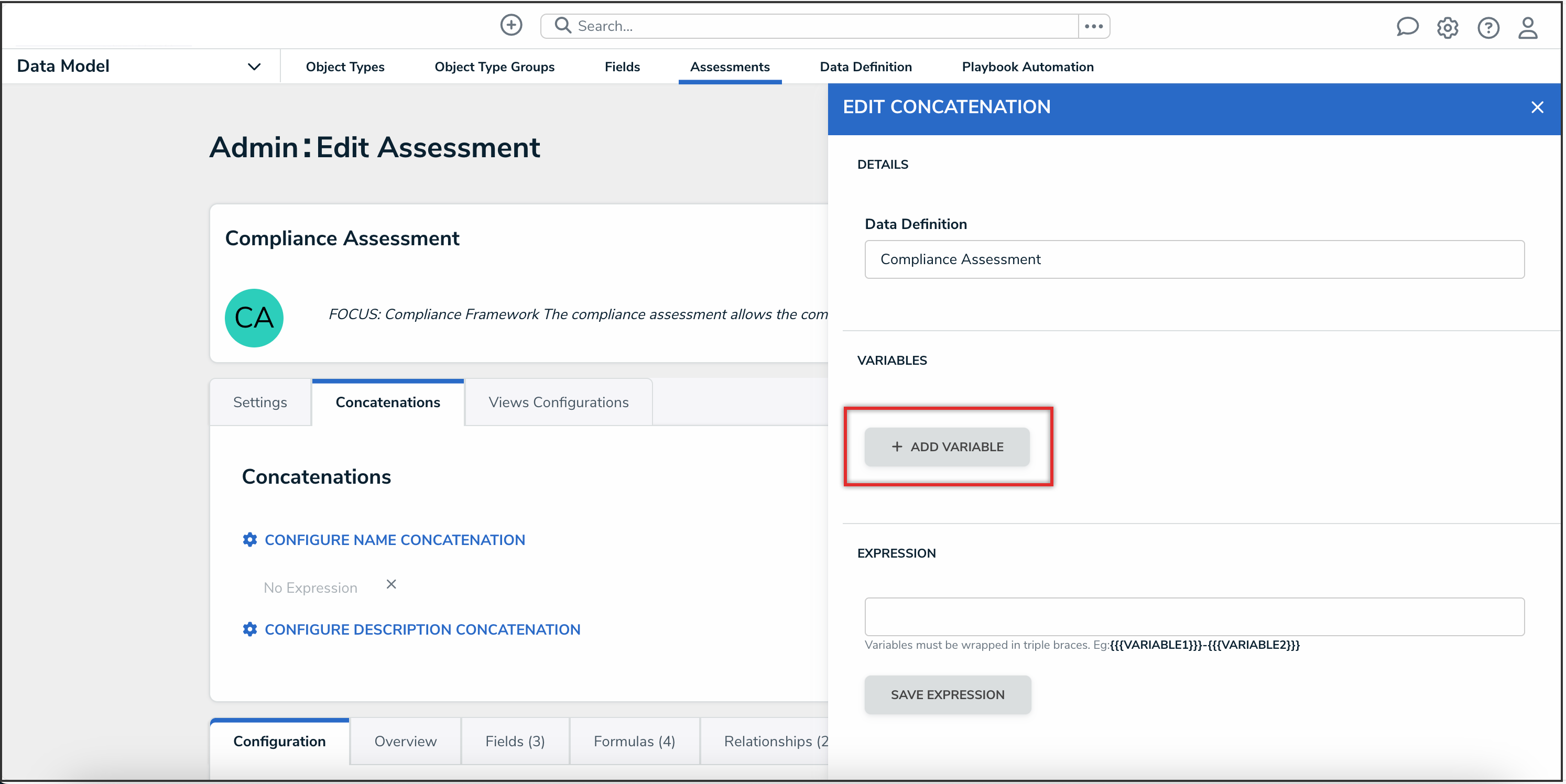This screenshot has height=784, width=1566.
Task: Click the help question mark icon
Action: tap(1487, 28)
